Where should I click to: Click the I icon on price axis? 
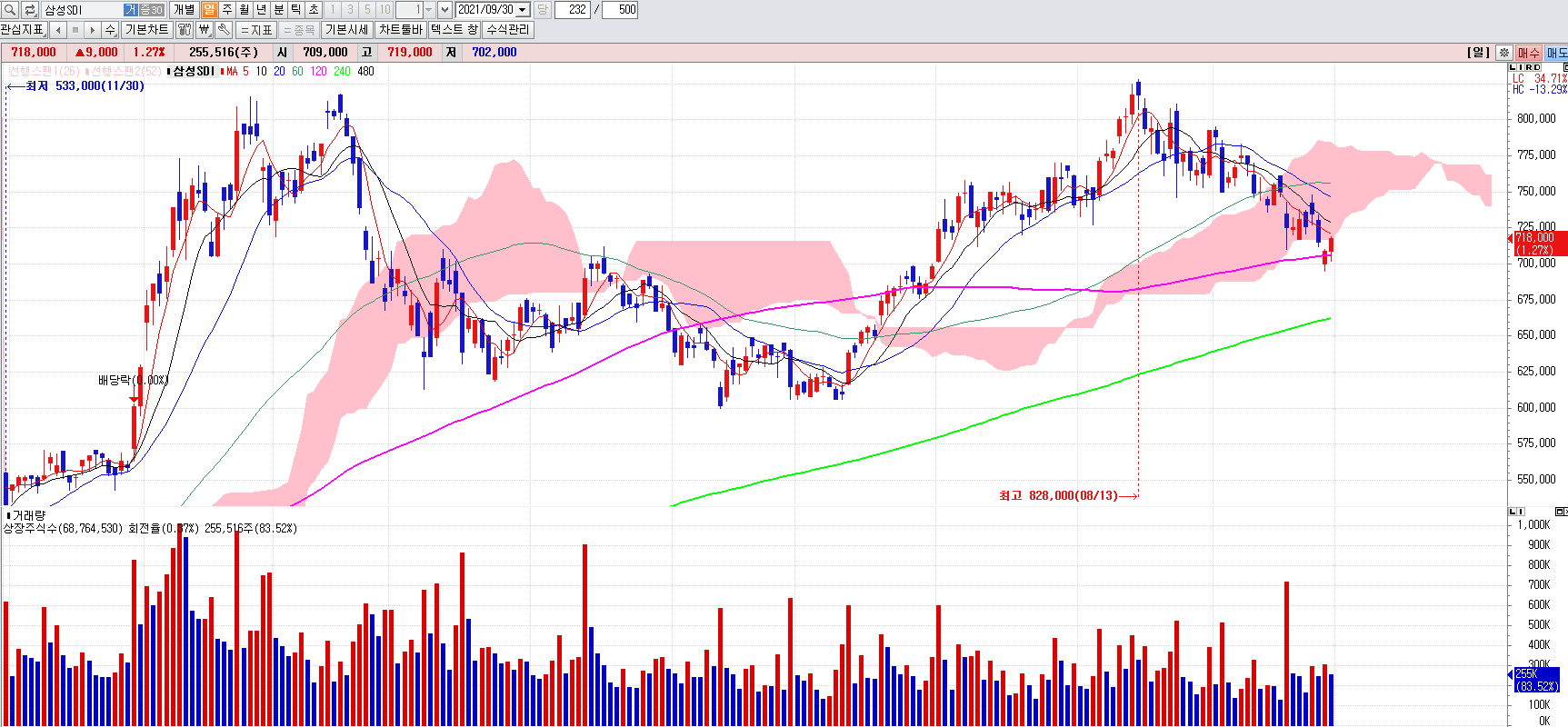point(1521,67)
